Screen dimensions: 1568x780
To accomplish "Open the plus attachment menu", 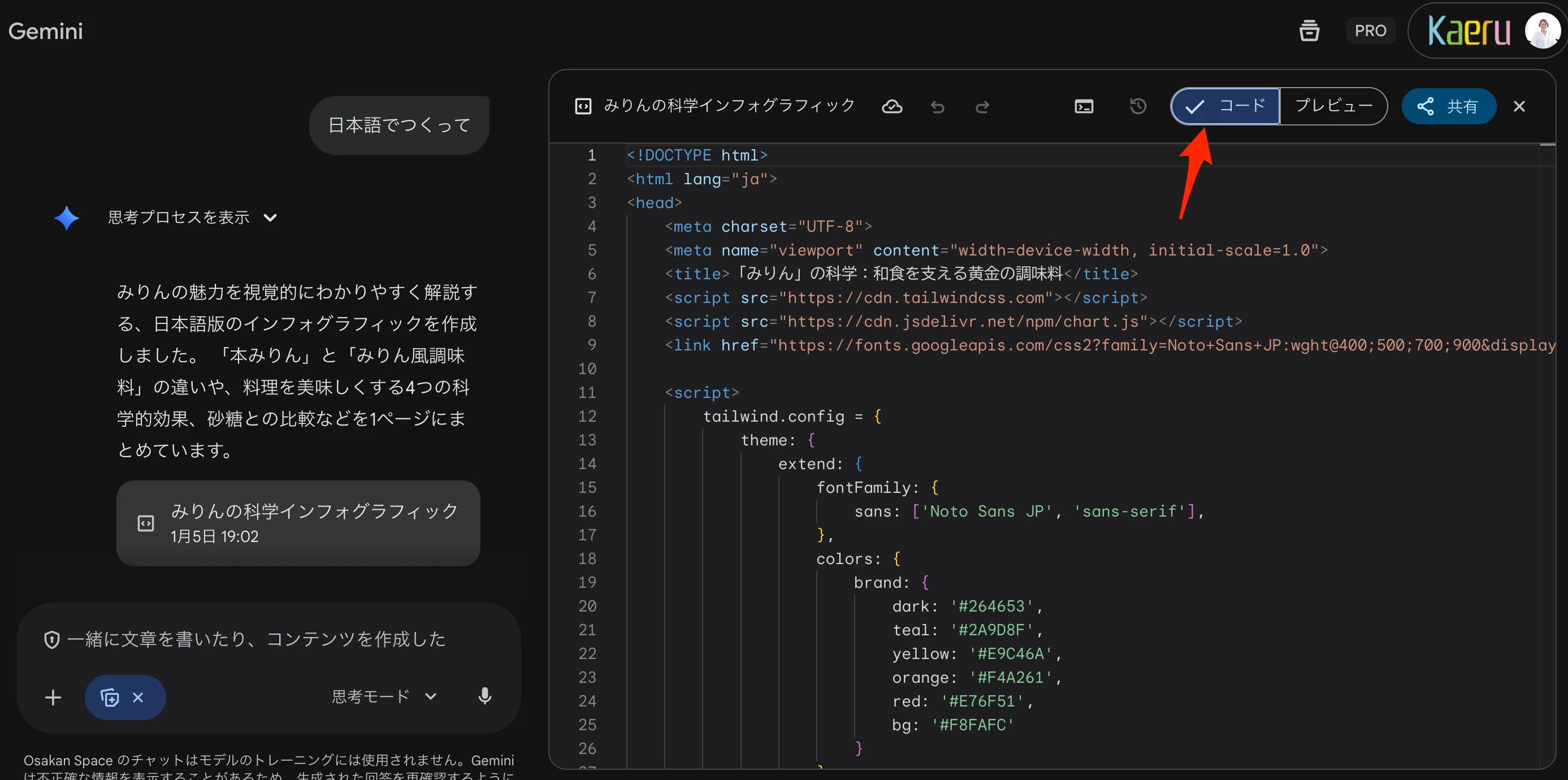I will pos(53,697).
